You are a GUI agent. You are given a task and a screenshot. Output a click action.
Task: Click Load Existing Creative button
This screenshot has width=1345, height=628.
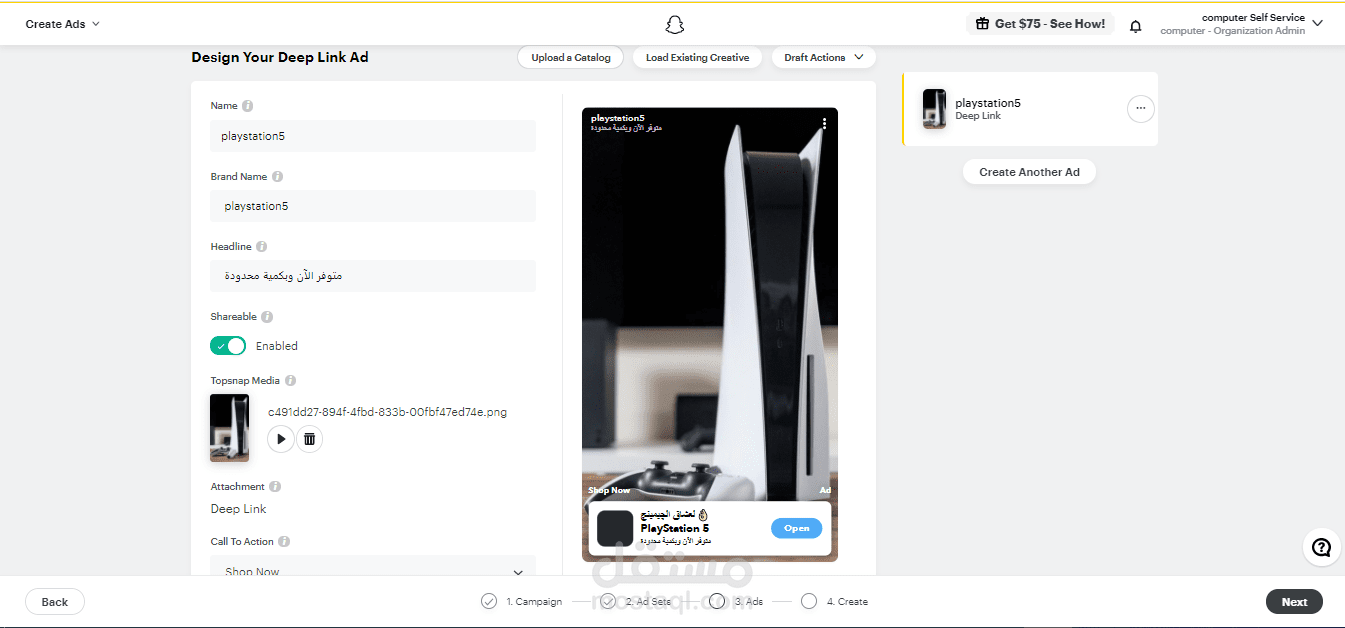tap(697, 58)
